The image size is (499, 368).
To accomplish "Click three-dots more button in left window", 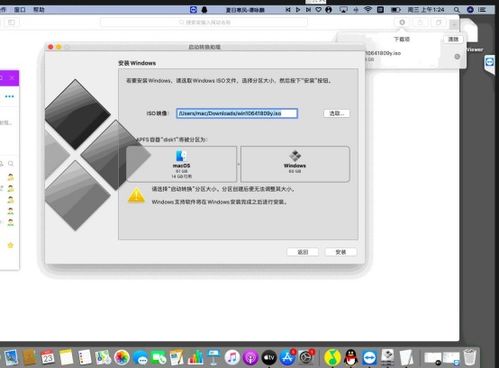I will (x=9, y=97).
